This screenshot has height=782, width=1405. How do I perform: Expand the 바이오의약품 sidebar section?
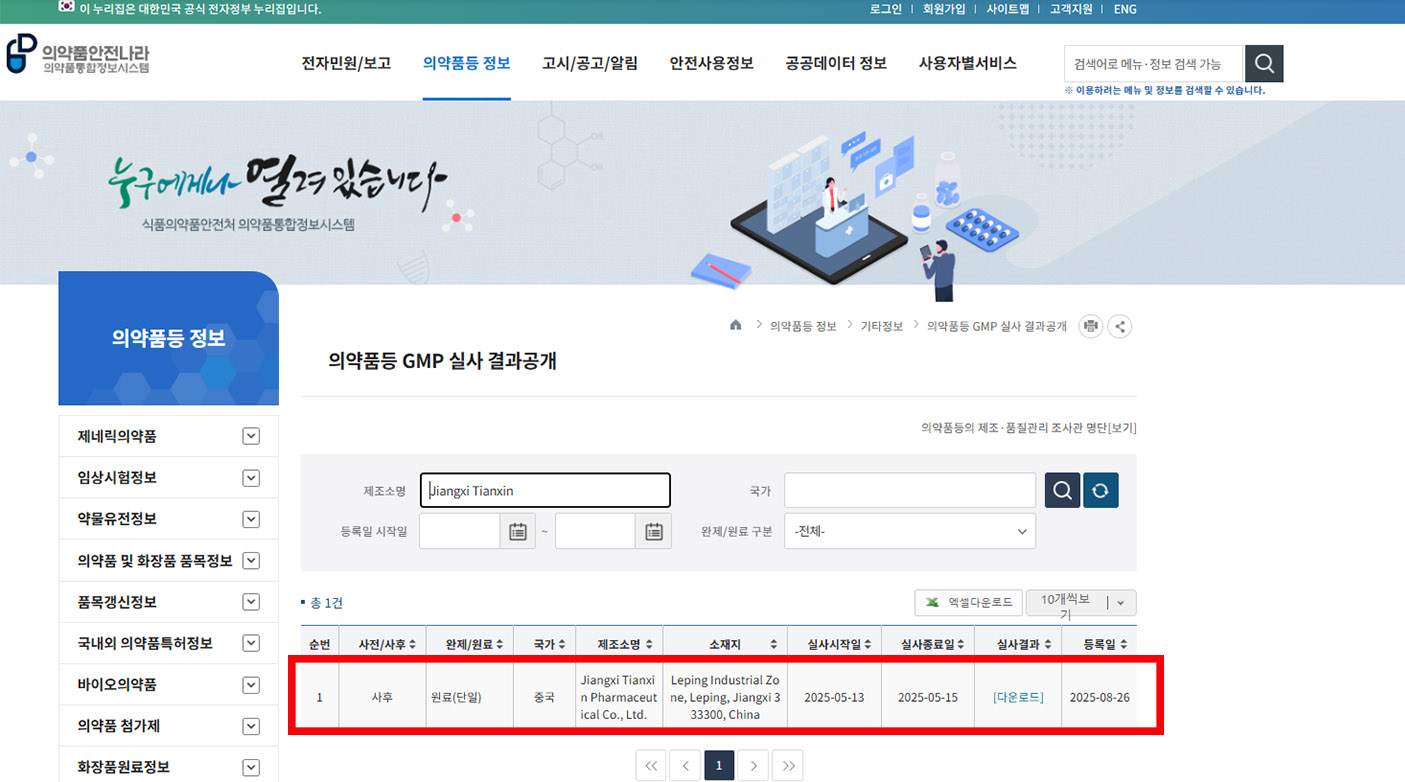coord(251,685)
